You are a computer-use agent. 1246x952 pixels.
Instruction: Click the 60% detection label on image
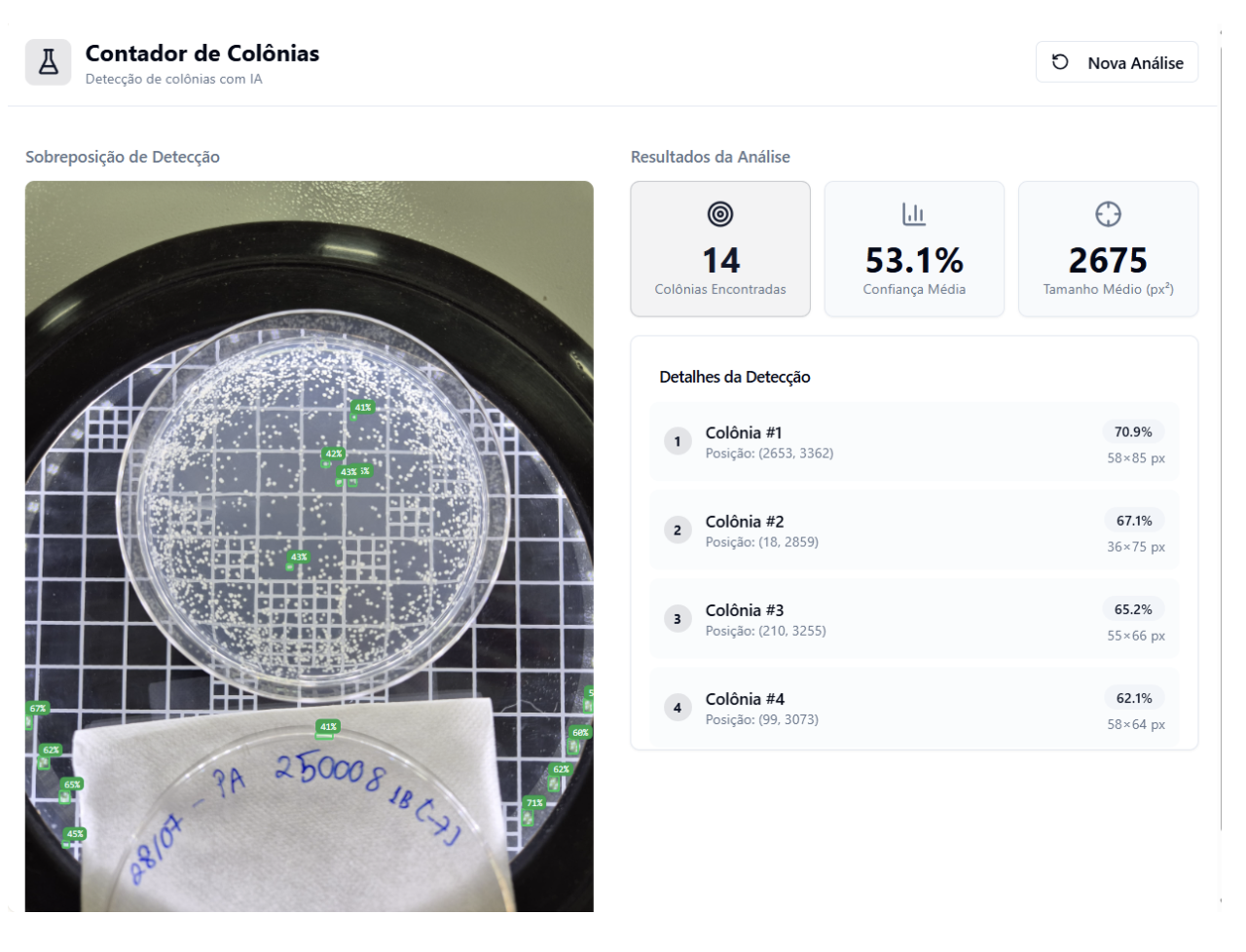coord(580,733)
